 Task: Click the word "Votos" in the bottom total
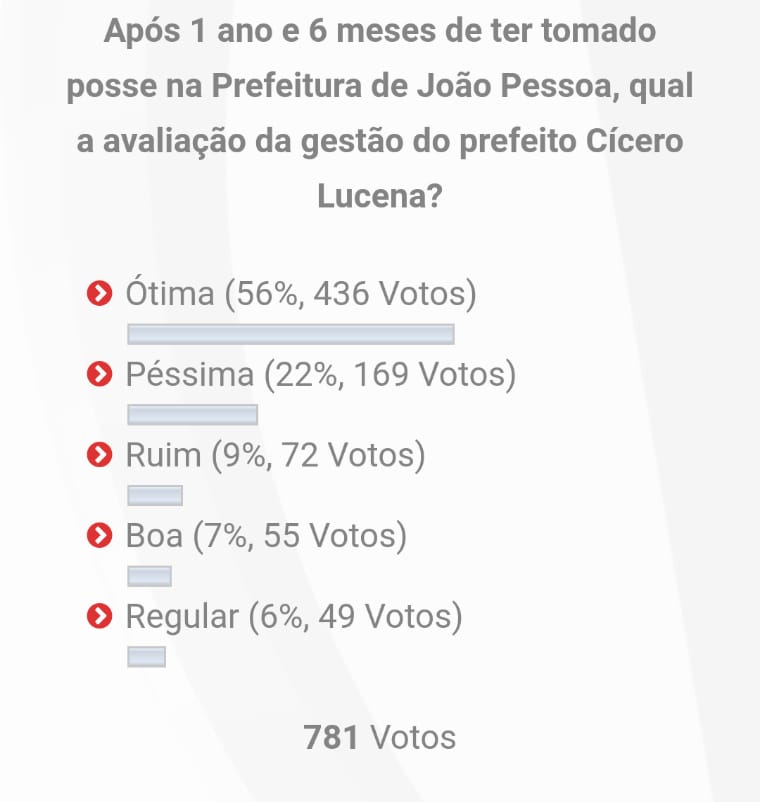pyautogui.click(x=413, y=738)
